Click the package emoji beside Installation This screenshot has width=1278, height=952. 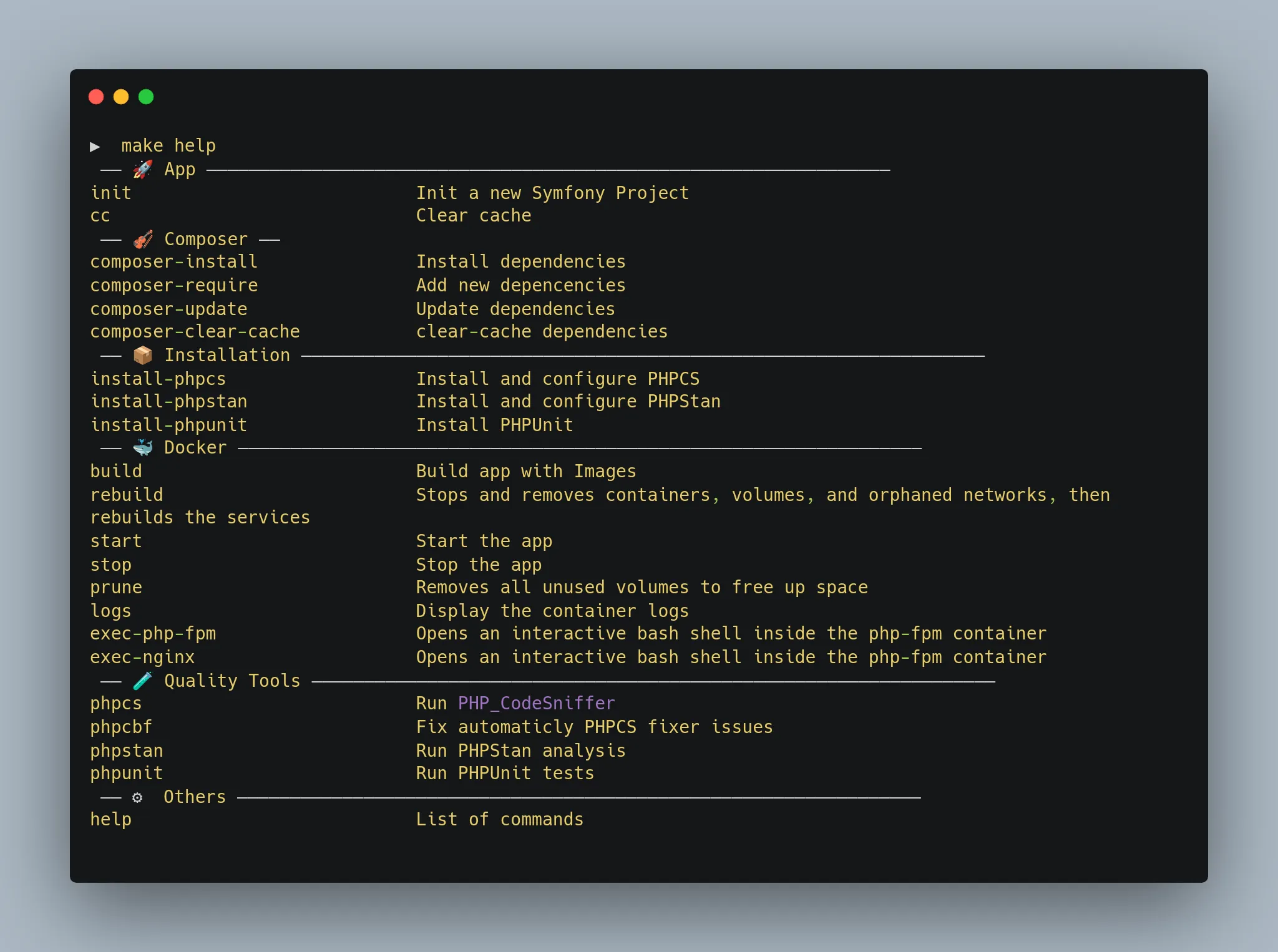142,355
